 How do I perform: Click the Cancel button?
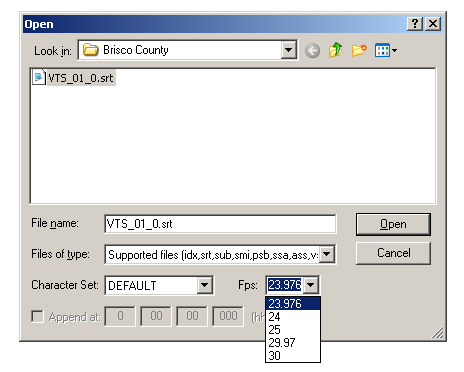pos(393,253)
